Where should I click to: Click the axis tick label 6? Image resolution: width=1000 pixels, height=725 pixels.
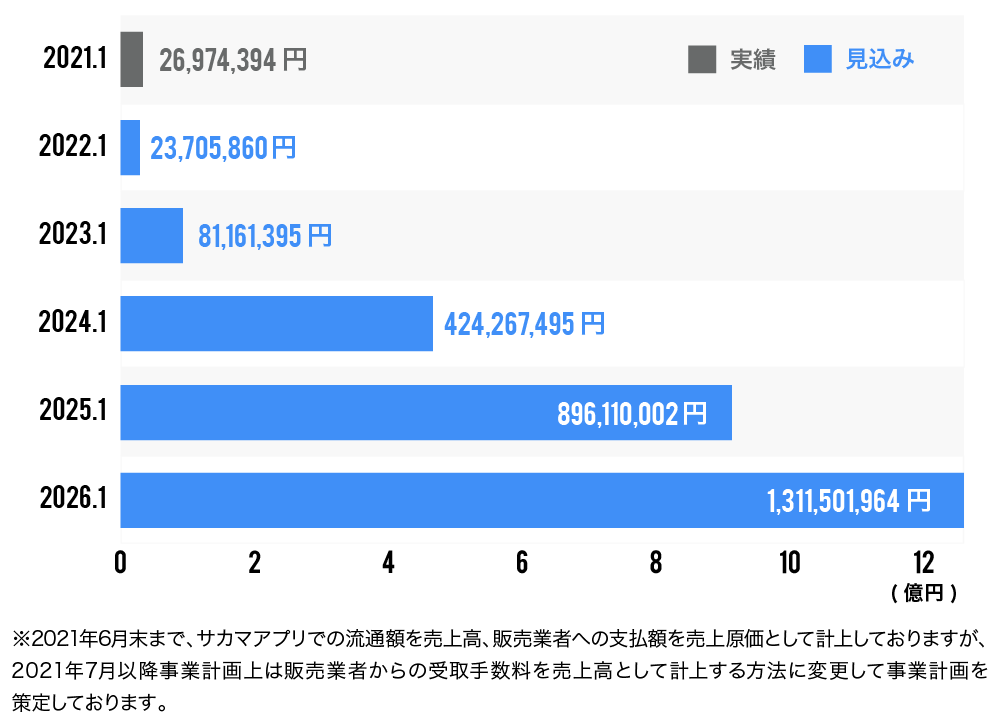(x=522, y=563)
